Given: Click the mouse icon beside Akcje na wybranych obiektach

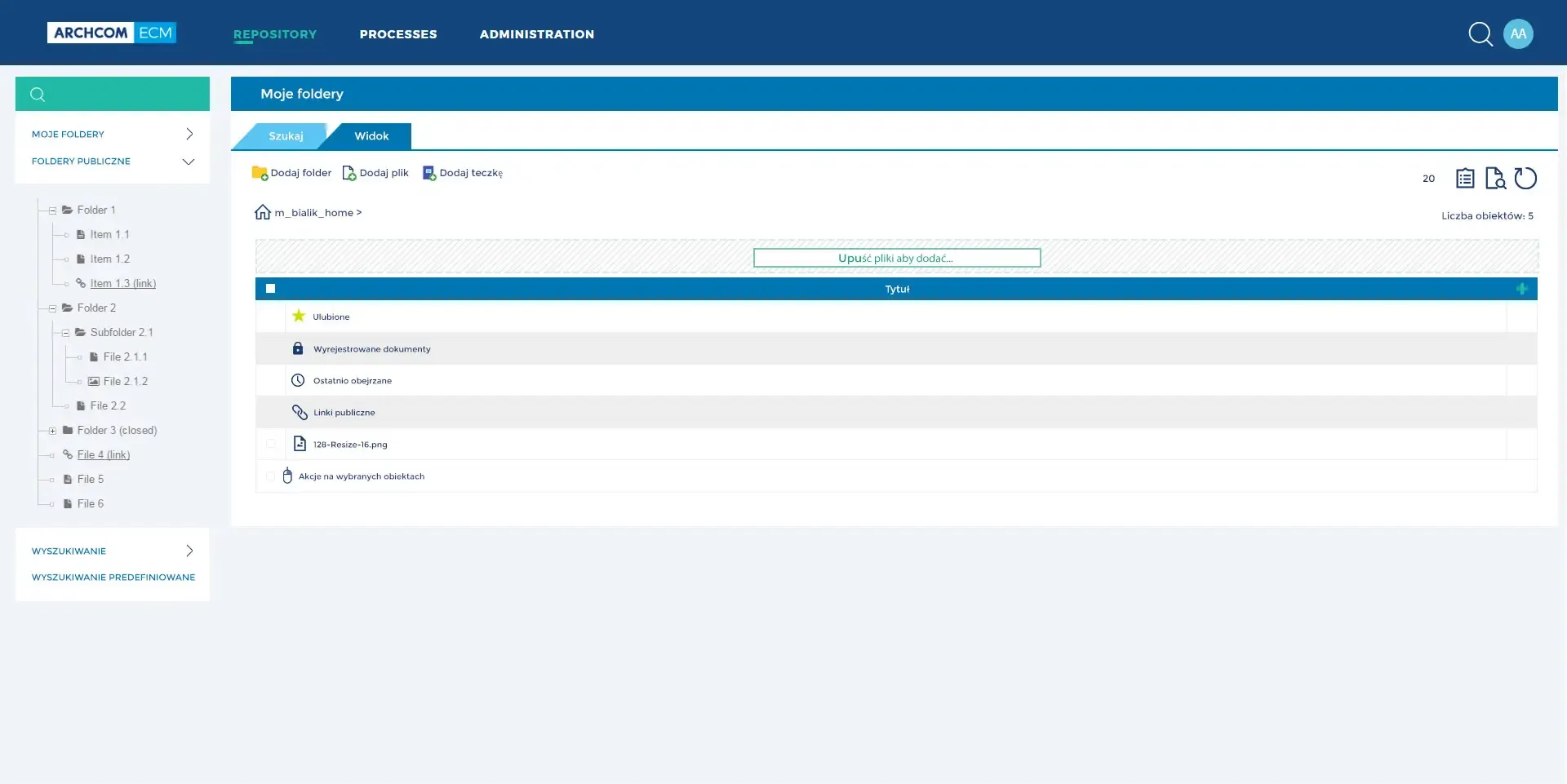Looking at the screenshot, I should tap(287, 476).
